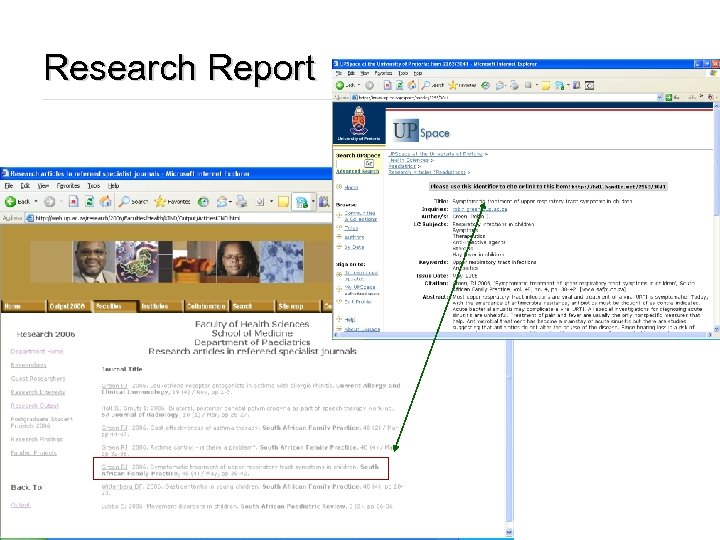
Task: Open View menu in Research articles window
Action: pos(43,186)
